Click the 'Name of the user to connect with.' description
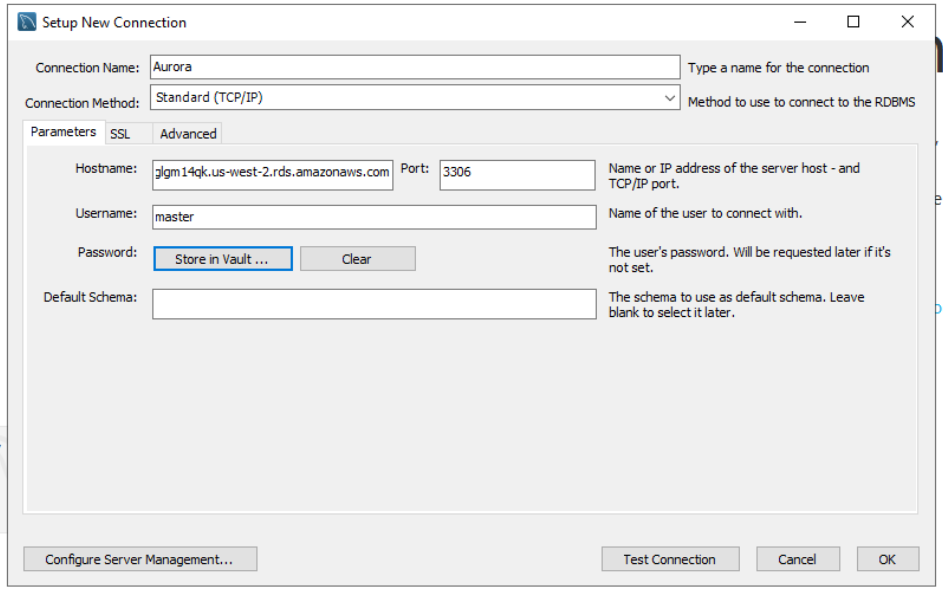 pos(705,214)
